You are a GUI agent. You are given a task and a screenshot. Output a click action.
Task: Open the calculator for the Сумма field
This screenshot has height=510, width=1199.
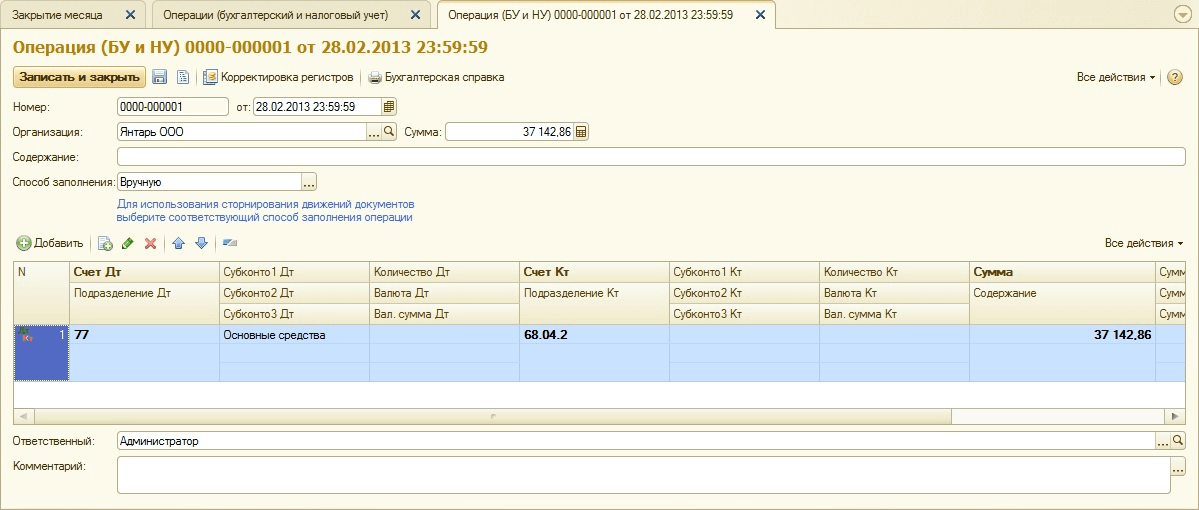581,132
